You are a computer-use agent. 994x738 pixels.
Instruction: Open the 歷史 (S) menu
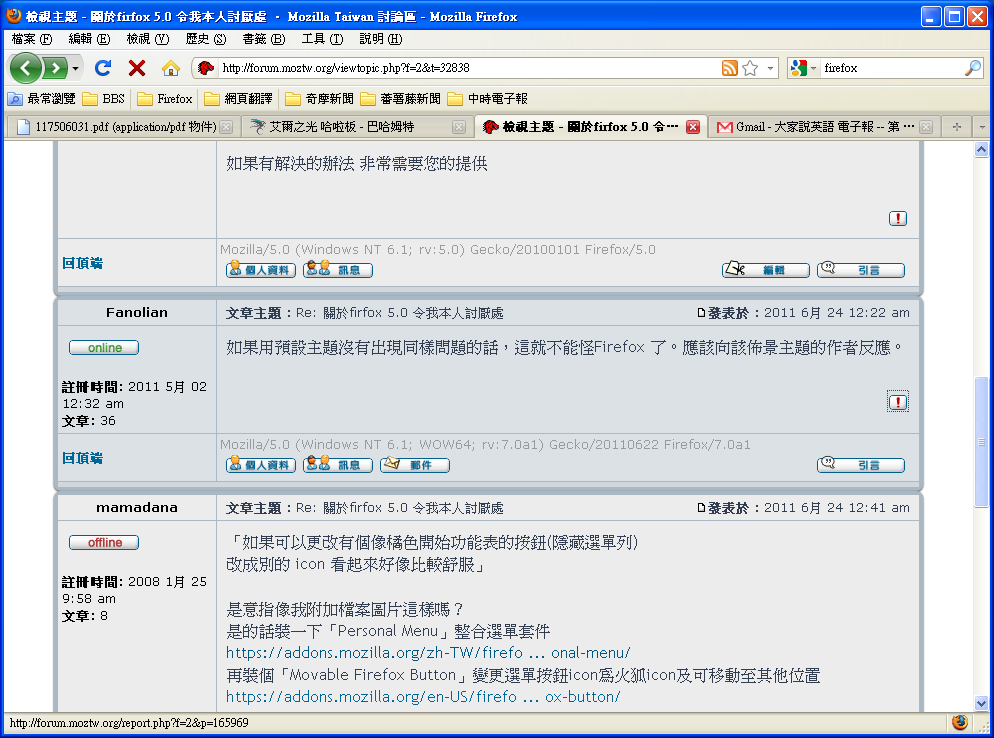click(x=205, y=39)
